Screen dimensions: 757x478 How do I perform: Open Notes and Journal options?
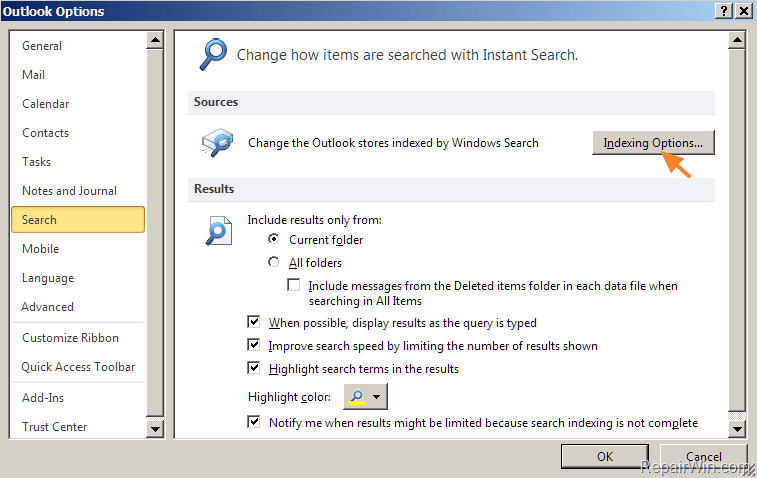point(77,191)
